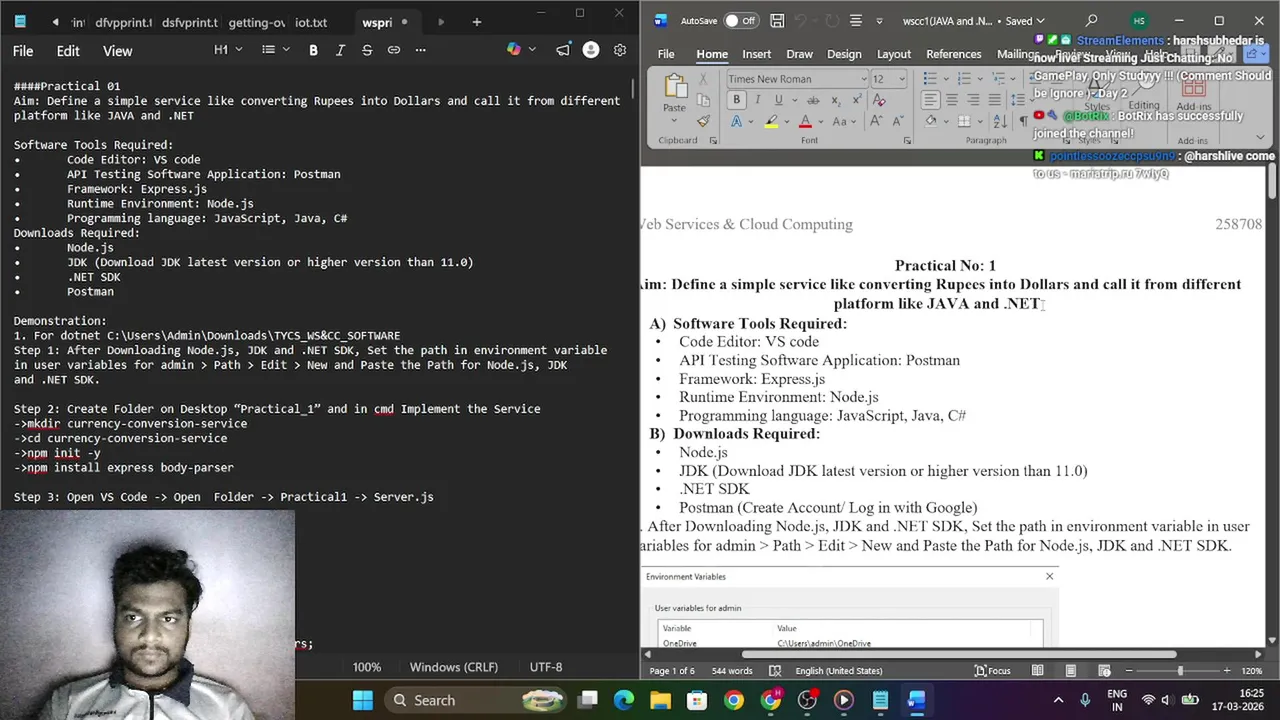
Task: Customize Quick Access Toolbar dropdown in Word
Action: click(879, 21)
